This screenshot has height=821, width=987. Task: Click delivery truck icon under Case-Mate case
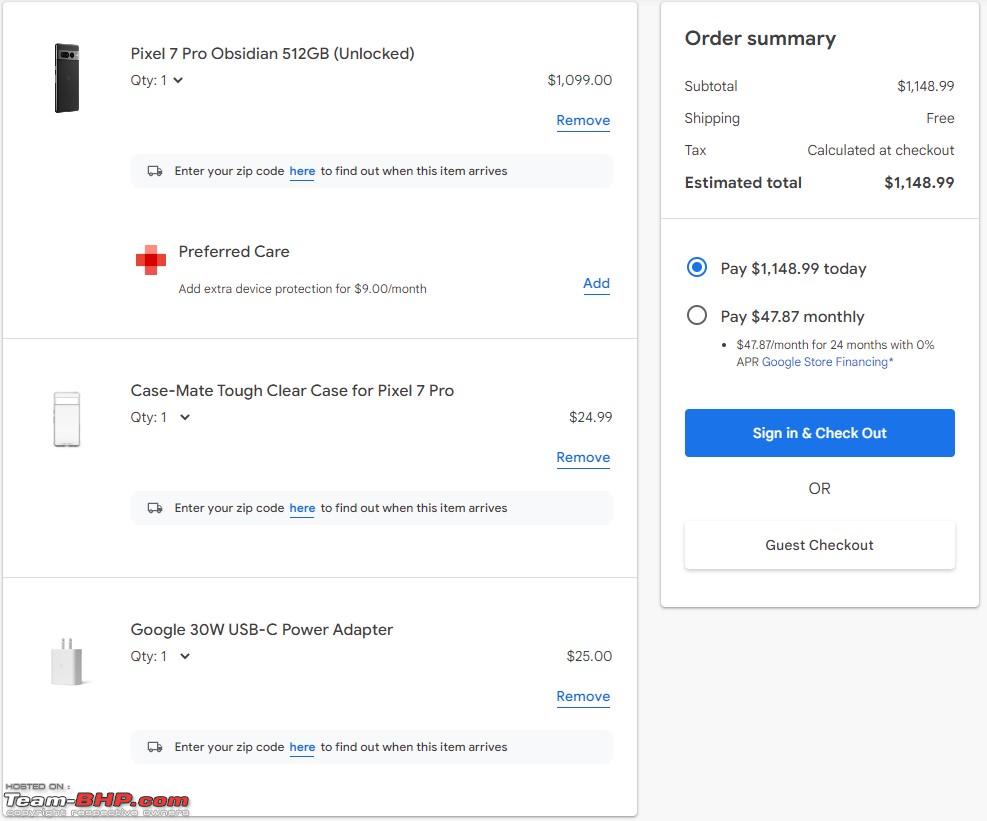point(155,508)
